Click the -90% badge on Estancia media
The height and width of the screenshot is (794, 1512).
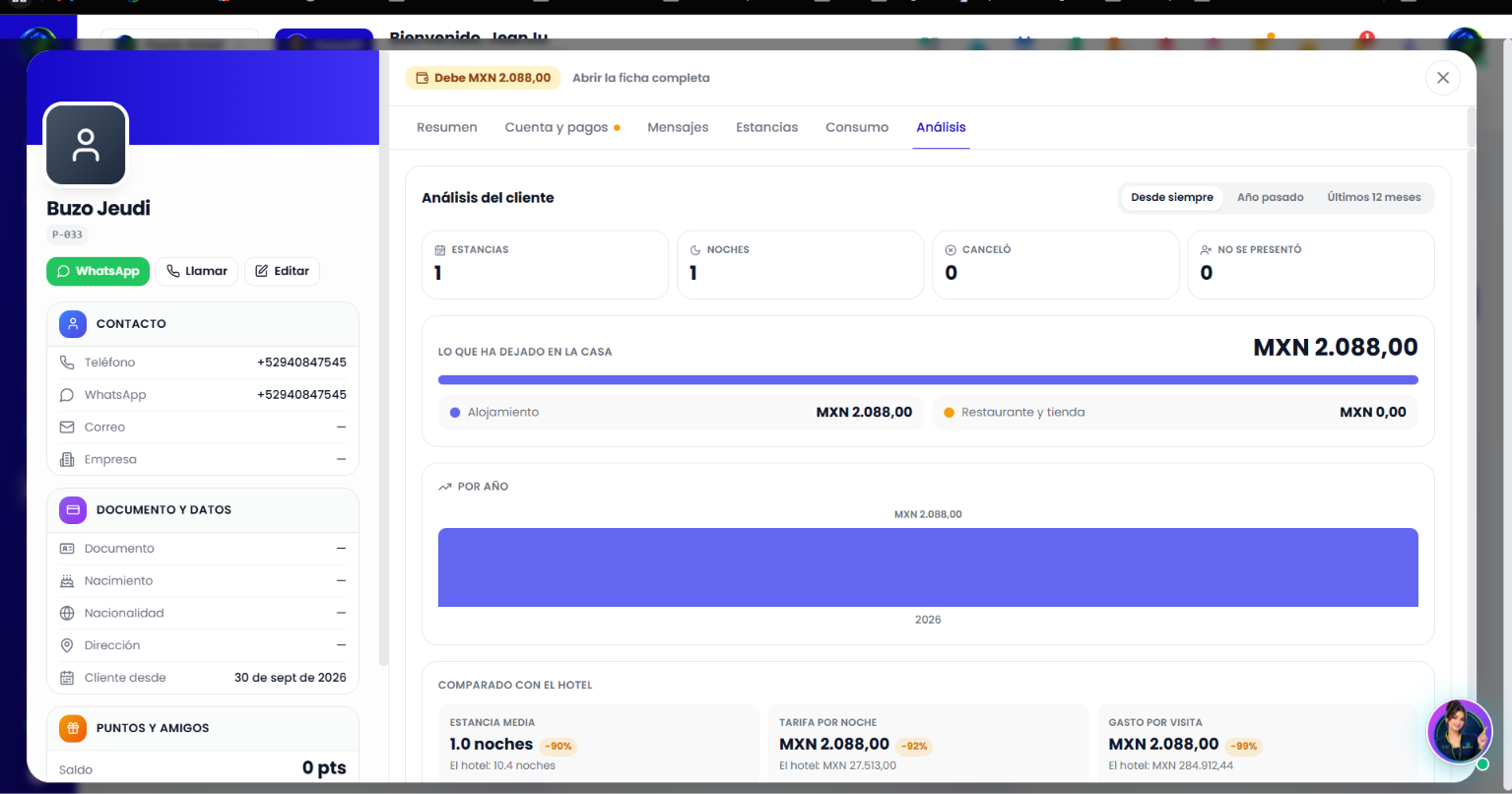tap(558, 746)
